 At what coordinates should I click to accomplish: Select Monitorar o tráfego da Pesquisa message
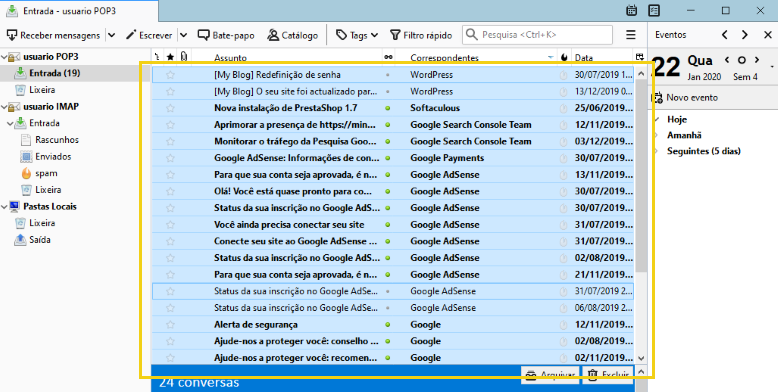[x=392, y=141]
